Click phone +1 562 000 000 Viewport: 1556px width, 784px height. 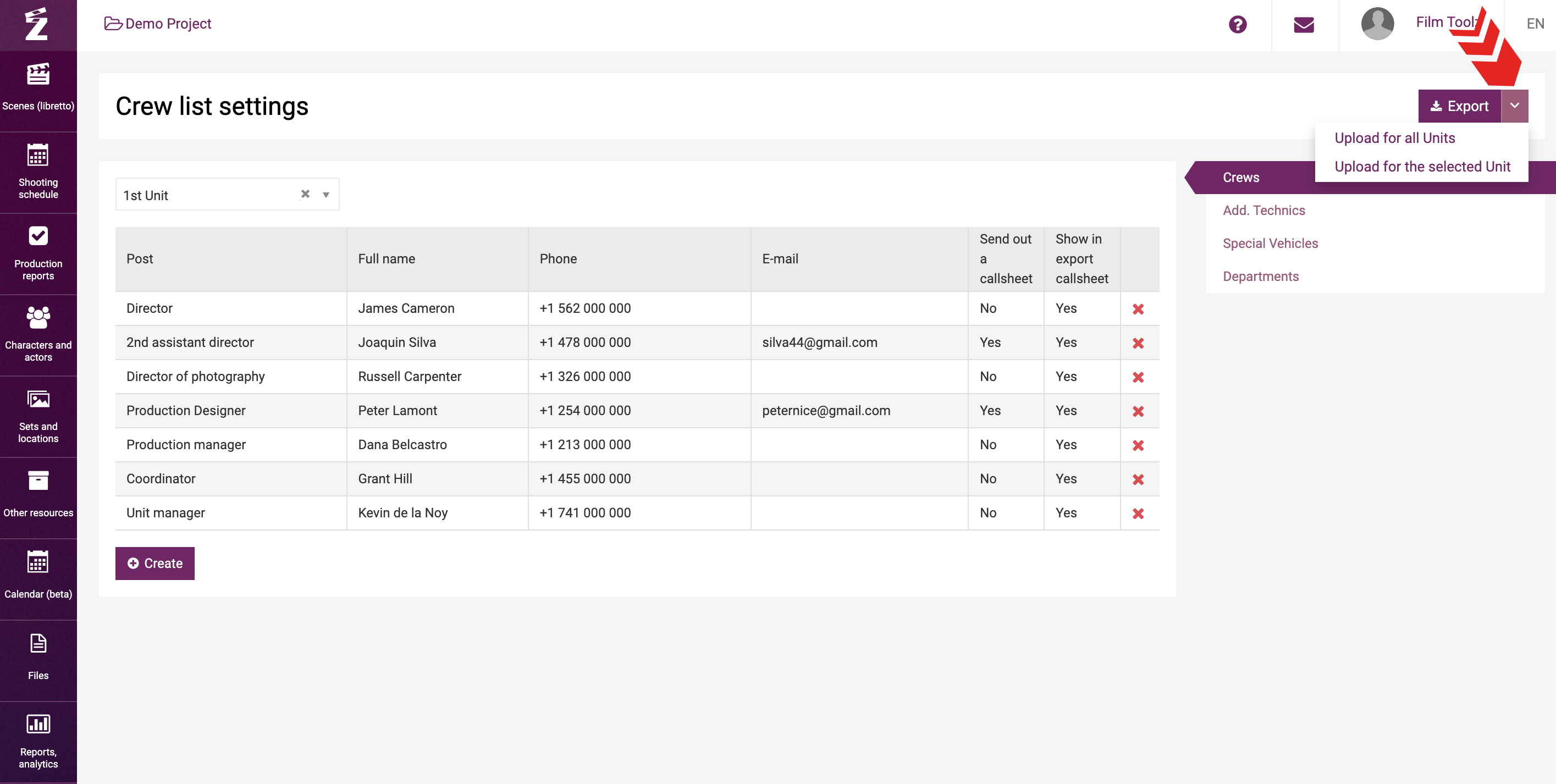pos(584,308)
